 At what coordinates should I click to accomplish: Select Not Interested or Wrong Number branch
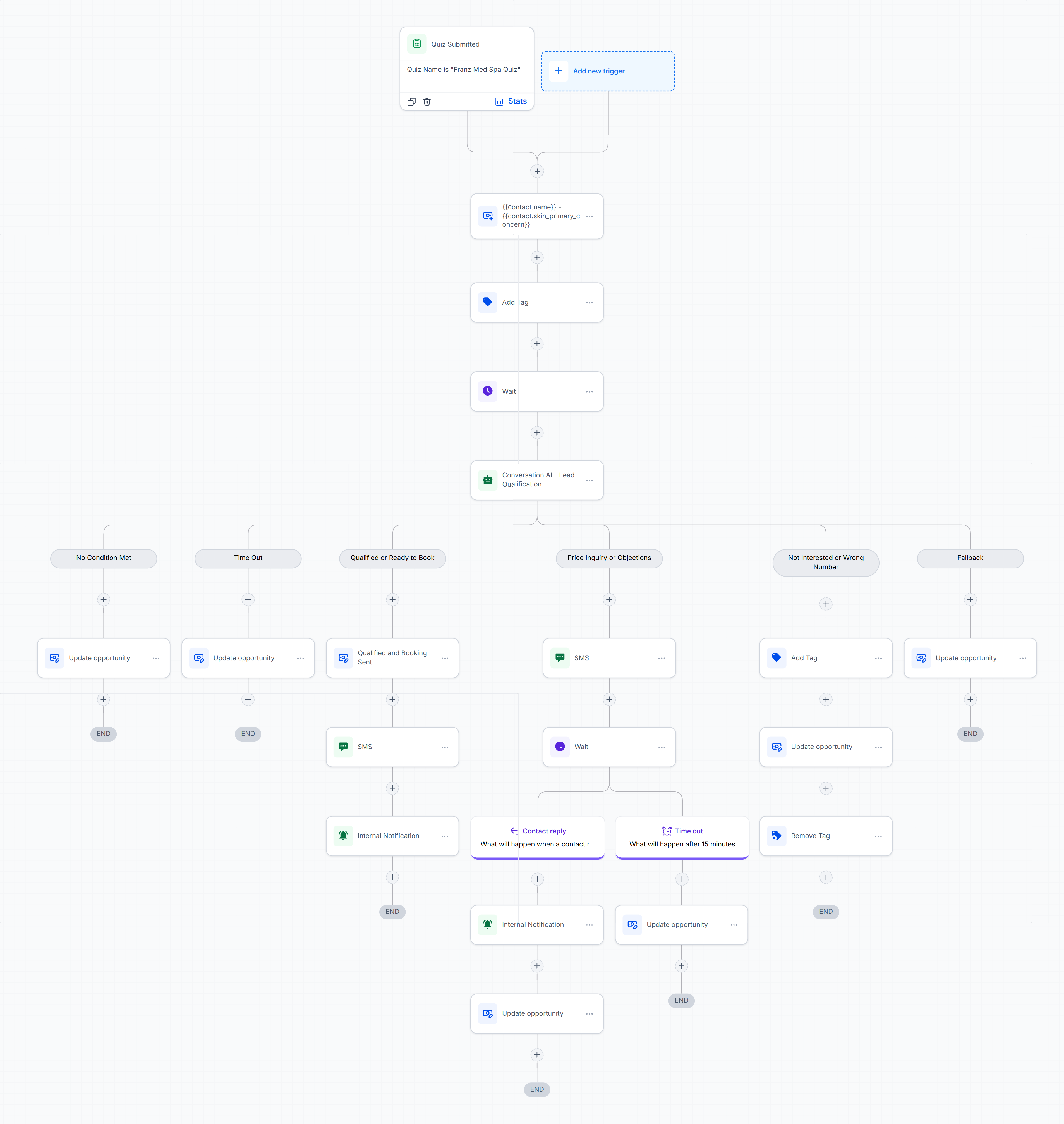coord(826,562)
